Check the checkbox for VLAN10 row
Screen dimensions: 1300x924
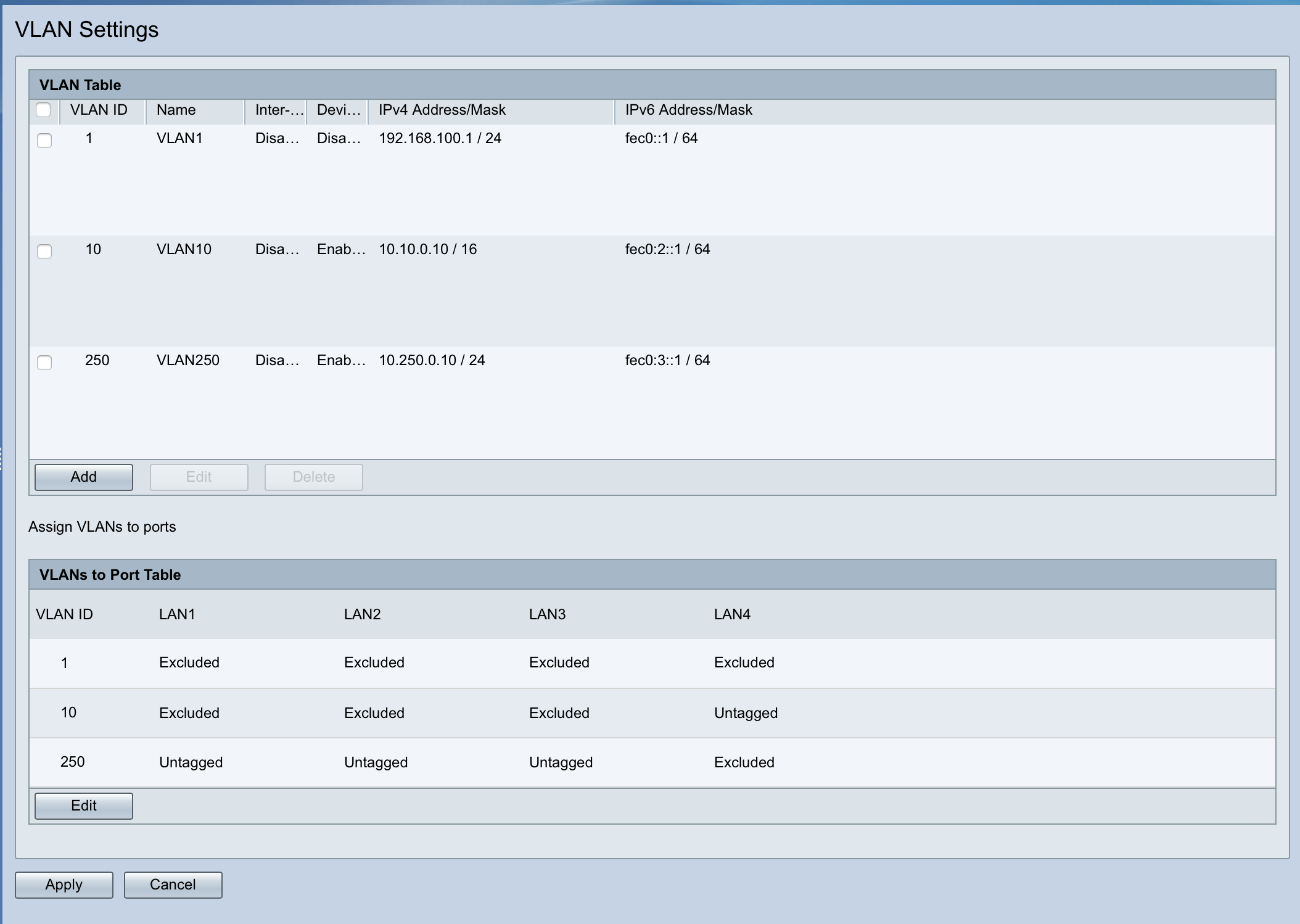(x=44, y=252)
